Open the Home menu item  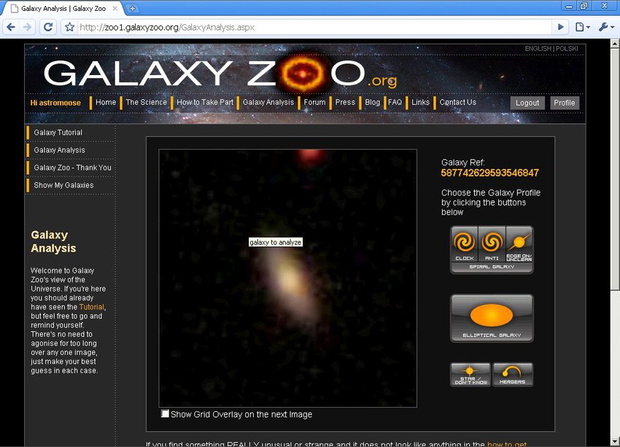(106, 102)
